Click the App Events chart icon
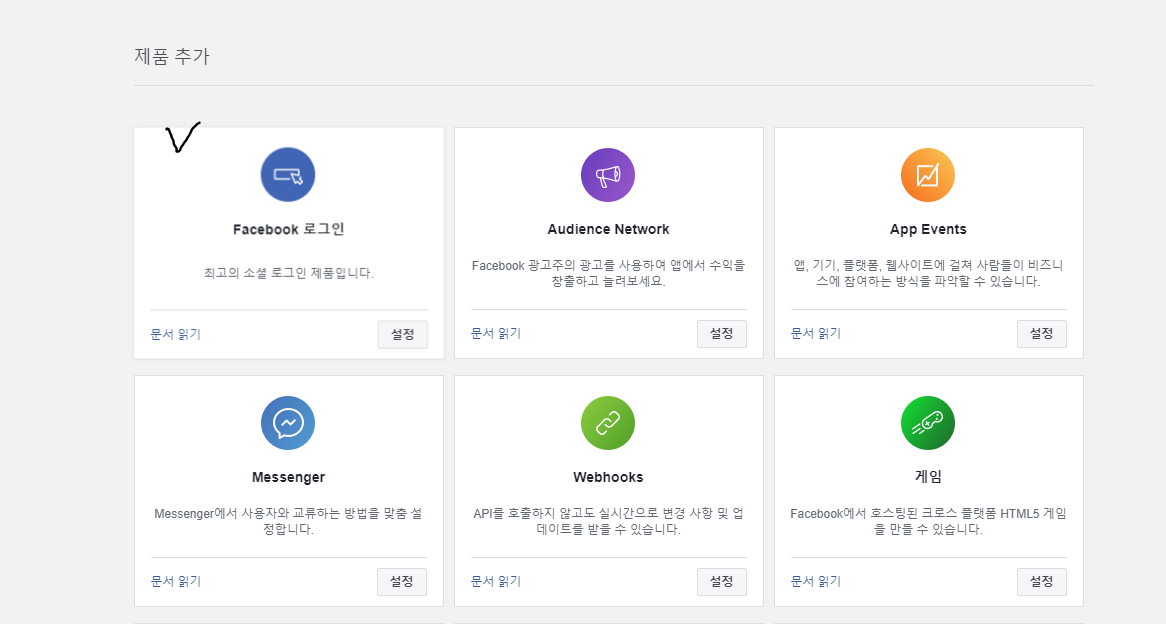The width and height of the screenshot is (1166, 624). pyautogui.click(x=927, y=175)
